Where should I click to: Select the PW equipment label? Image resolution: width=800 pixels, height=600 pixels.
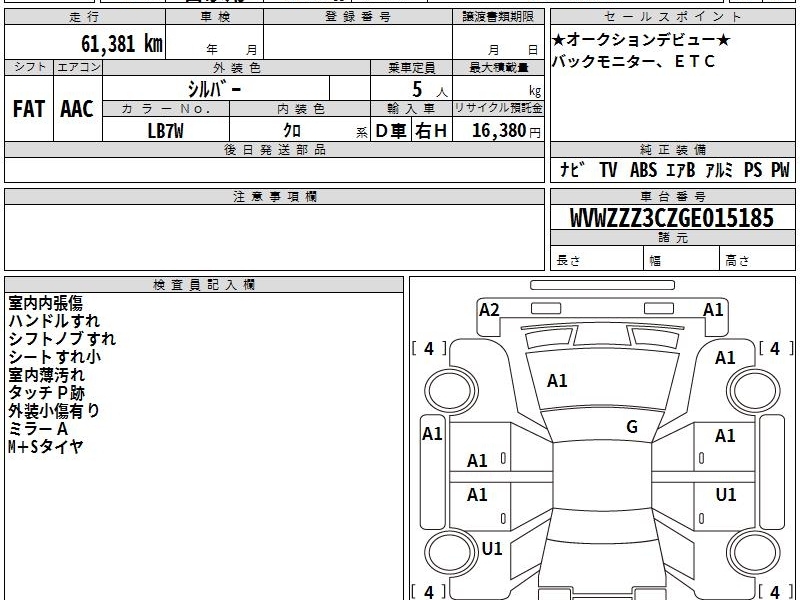[x=780, y=170]
